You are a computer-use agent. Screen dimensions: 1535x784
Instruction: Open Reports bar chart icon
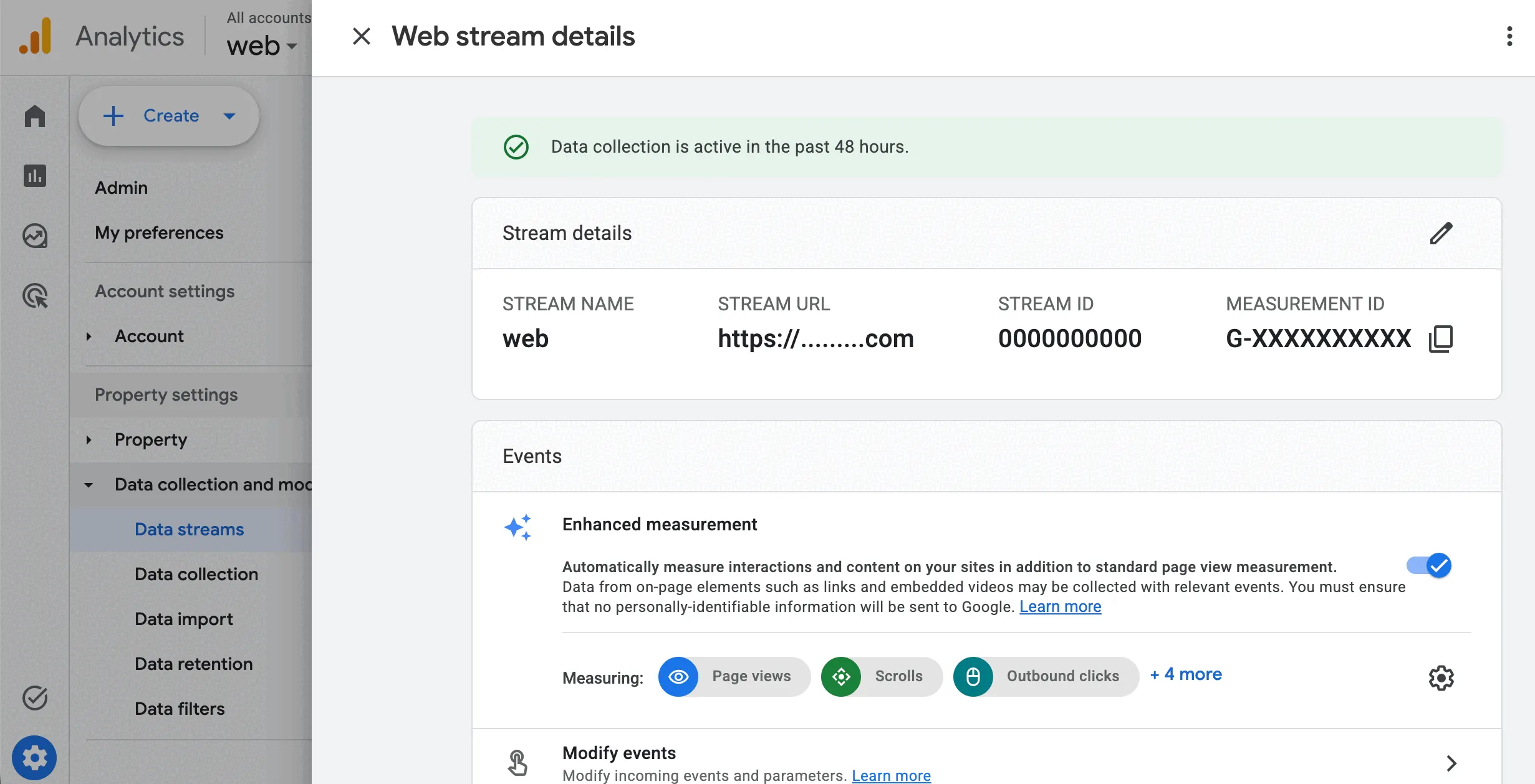coord(35,176)
